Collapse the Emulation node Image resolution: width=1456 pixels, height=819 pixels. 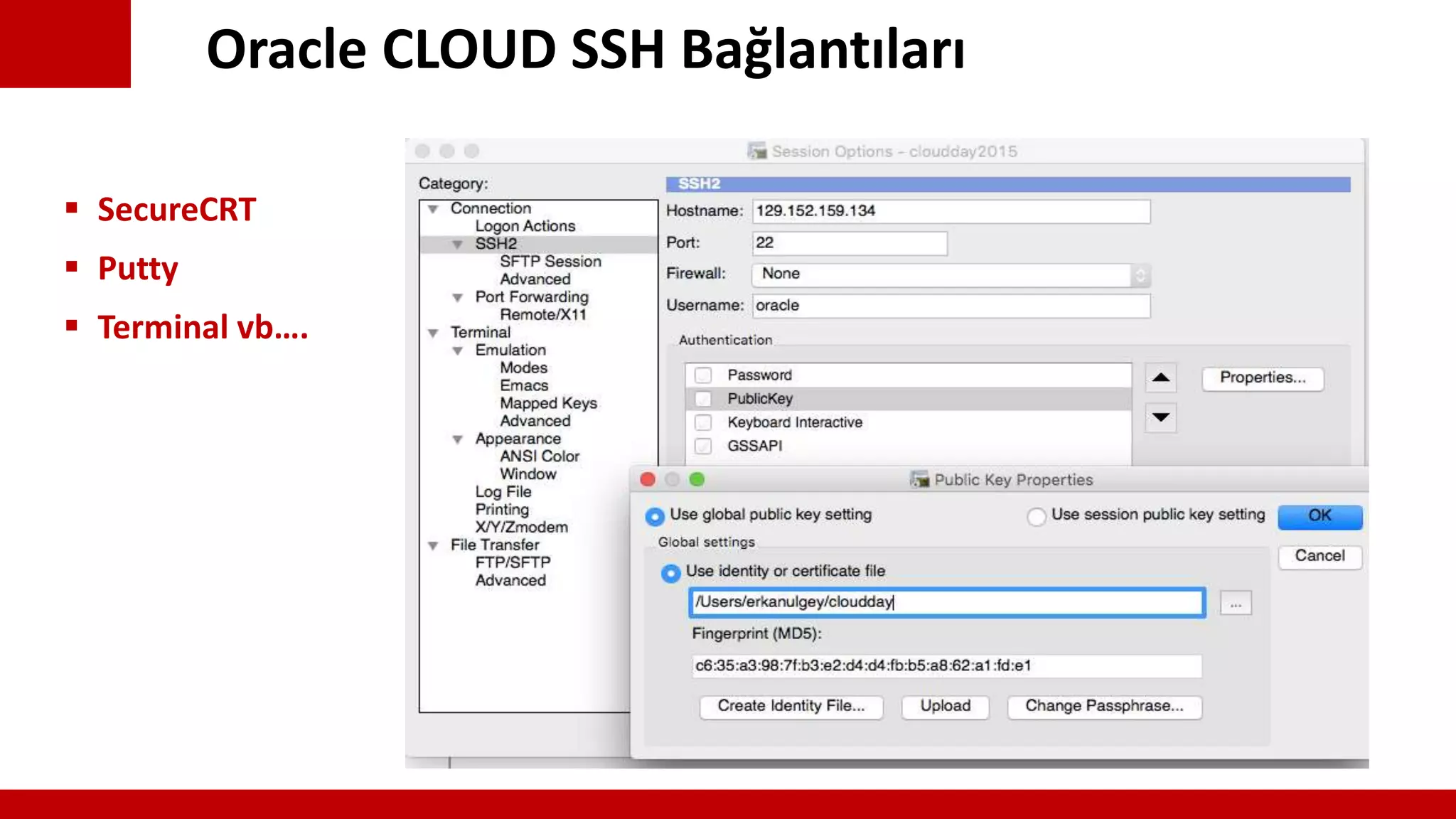tap(458, 350)
